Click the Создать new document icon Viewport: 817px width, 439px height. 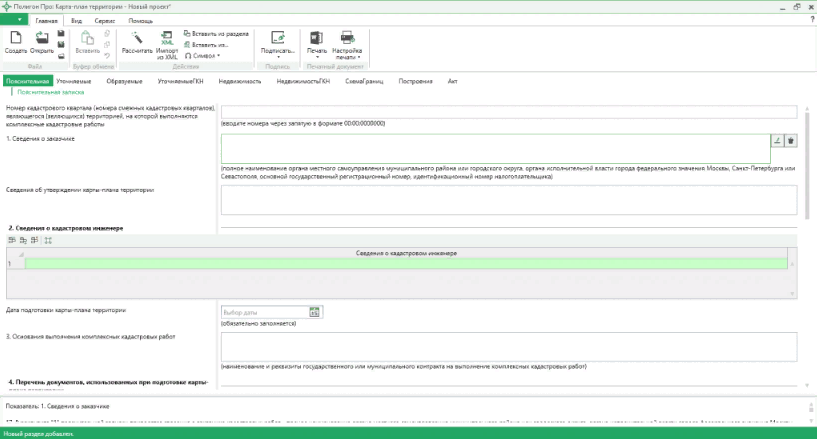pos(16,38)
